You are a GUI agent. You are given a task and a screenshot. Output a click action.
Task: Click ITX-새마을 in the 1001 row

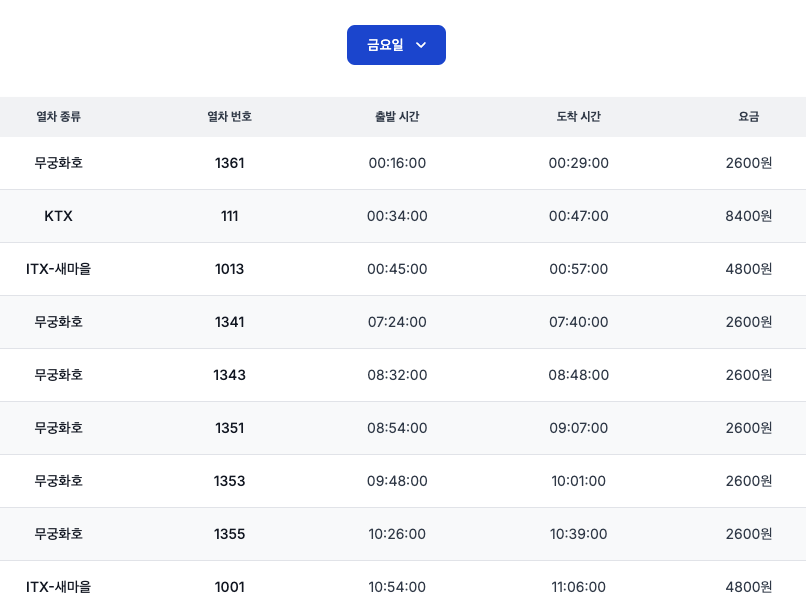[59, 586]
